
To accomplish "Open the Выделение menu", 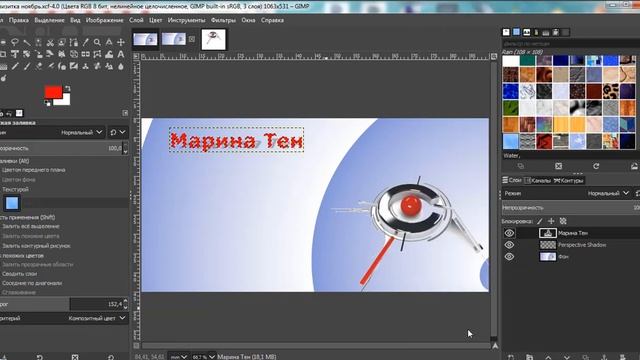I will click(49, 20).
